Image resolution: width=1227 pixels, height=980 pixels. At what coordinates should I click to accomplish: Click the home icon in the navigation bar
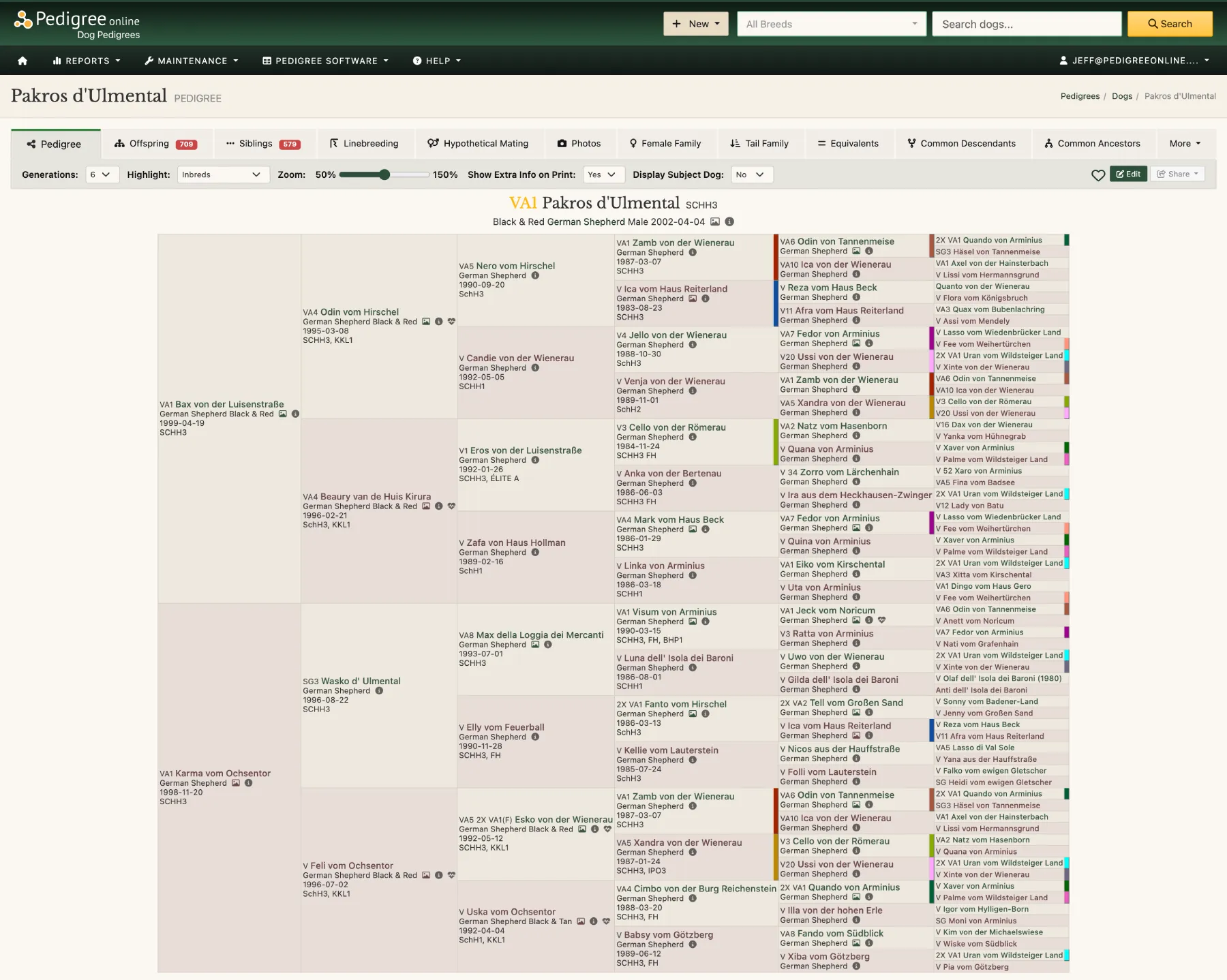click(22, 61)
